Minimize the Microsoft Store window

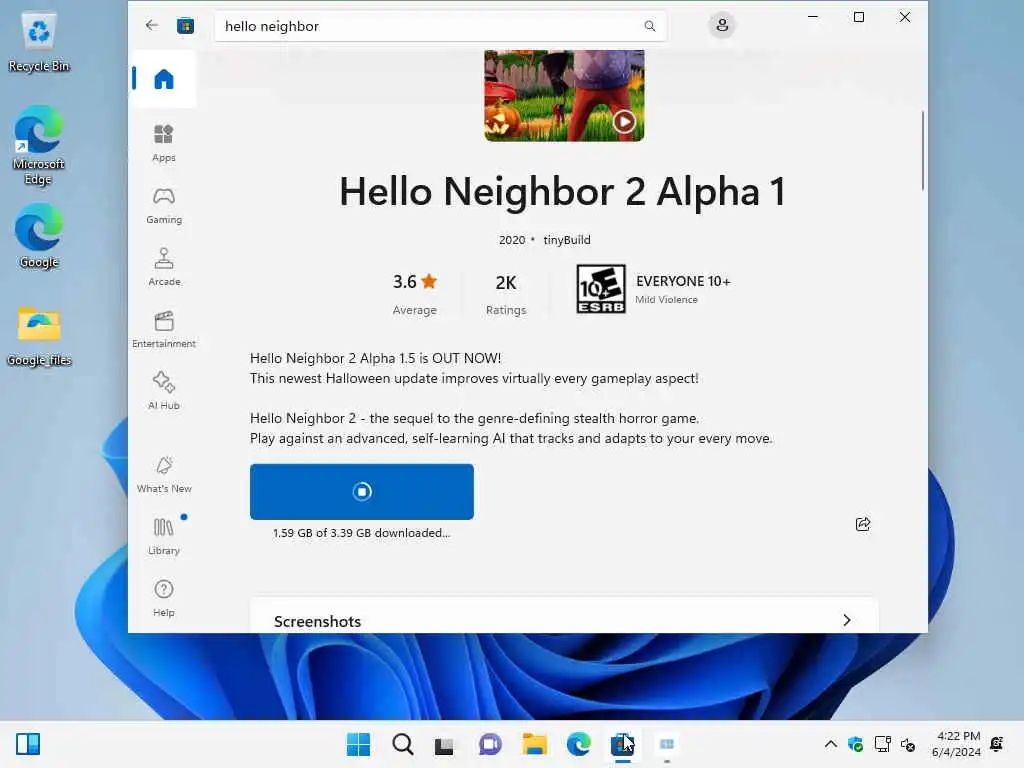pyautogui.click(x=813, y=17)
